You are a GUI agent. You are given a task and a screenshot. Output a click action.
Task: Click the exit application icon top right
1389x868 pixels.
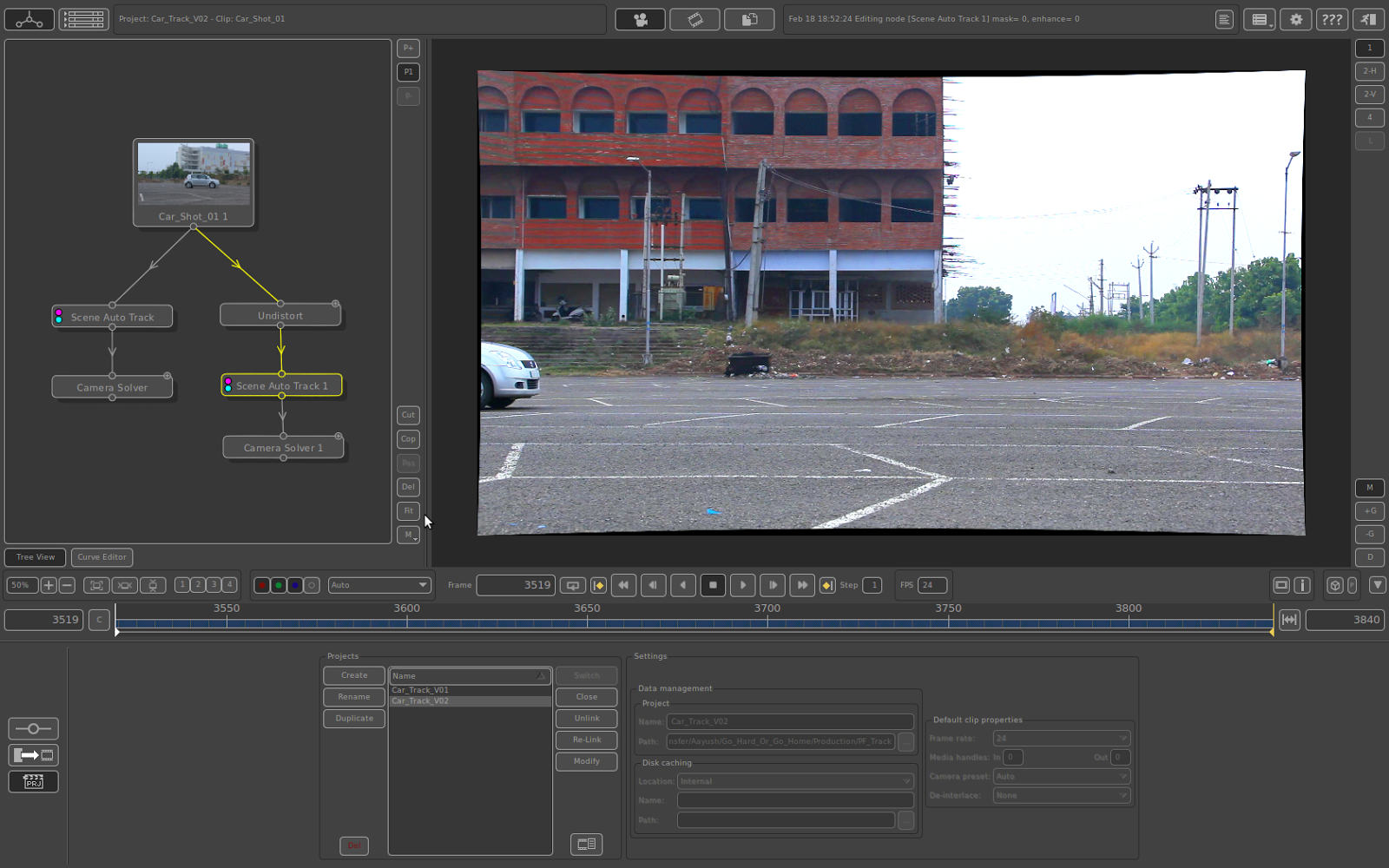1369,18
